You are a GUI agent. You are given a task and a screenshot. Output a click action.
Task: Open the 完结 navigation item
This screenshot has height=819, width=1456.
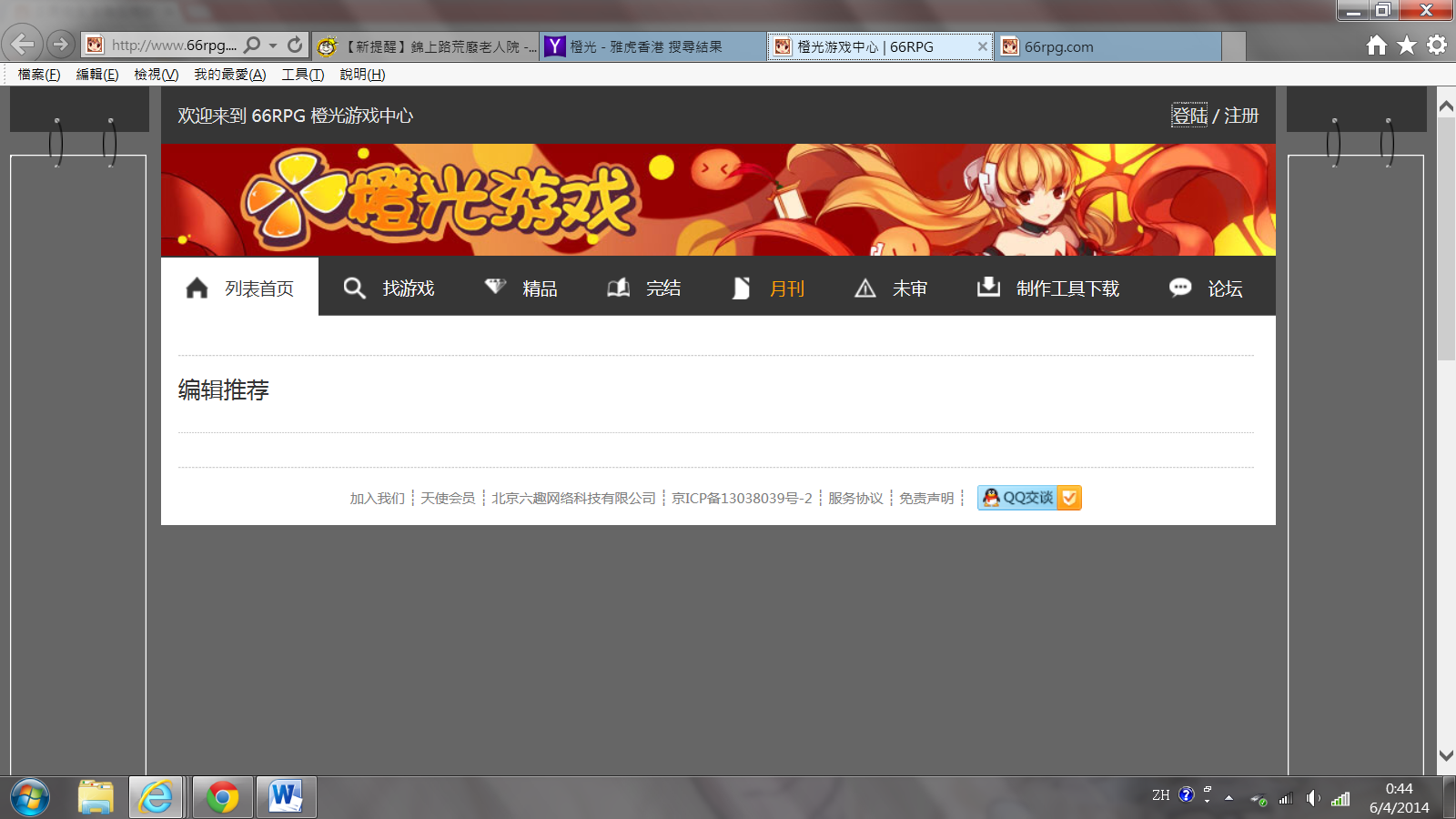[663, 288]
